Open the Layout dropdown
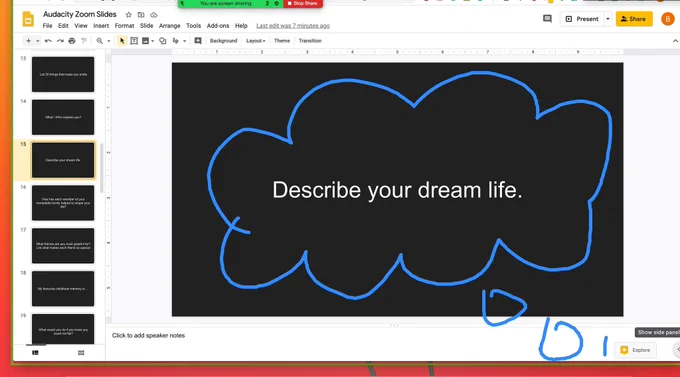 pyautogui.click(x=255, y=41)
